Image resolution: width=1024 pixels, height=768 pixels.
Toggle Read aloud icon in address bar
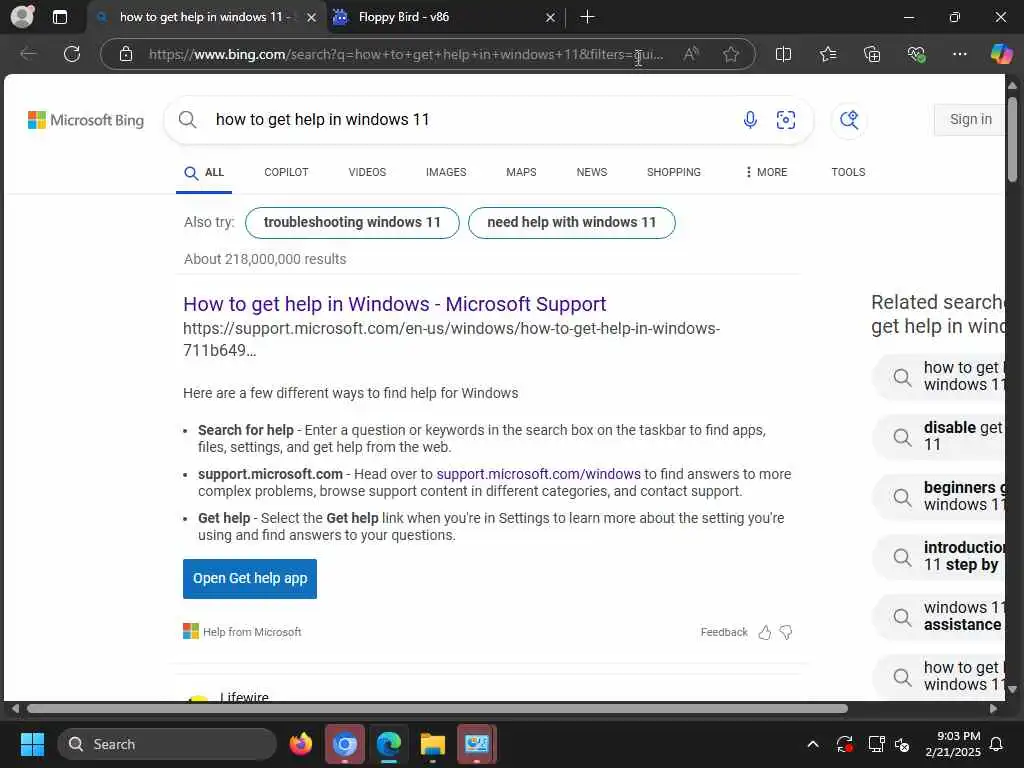[690, 54]
